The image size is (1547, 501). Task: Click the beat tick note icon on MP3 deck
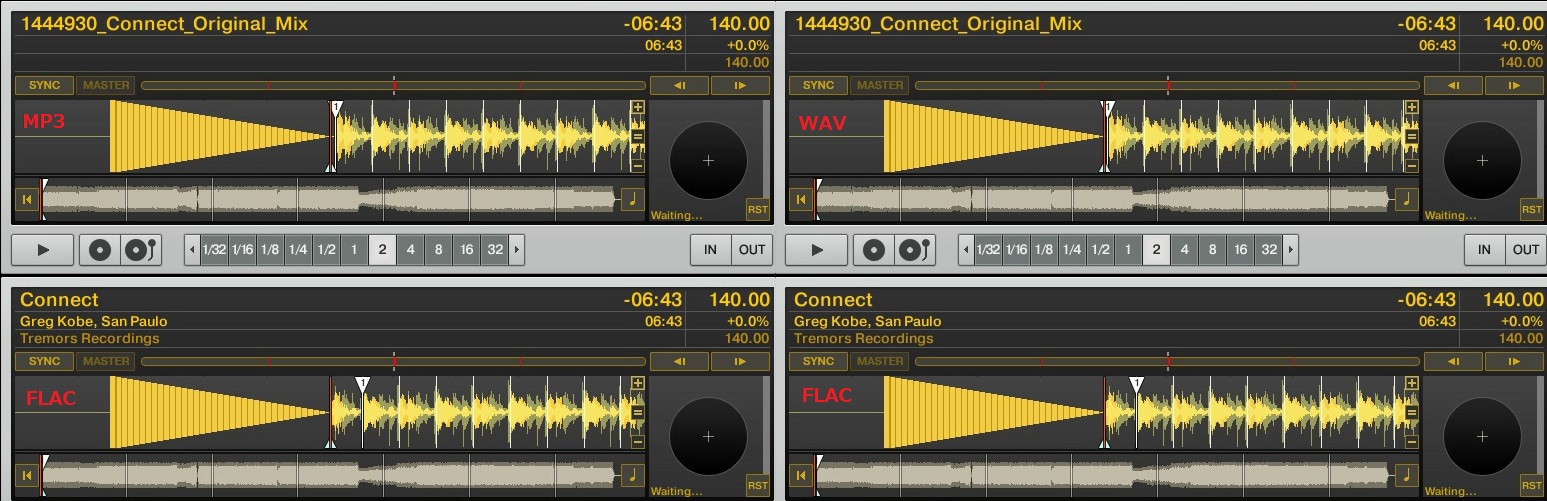click(632, 199)
